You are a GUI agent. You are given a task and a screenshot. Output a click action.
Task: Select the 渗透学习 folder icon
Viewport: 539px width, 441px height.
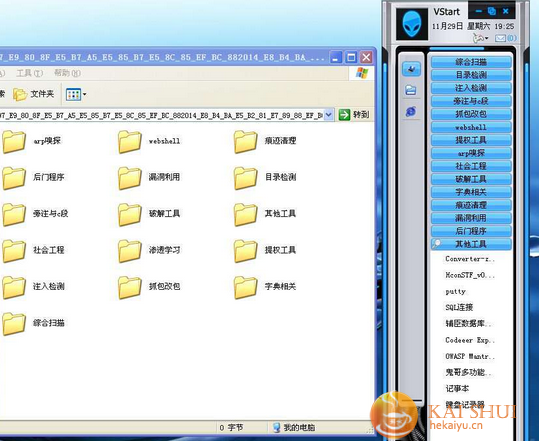coord(130,251)
